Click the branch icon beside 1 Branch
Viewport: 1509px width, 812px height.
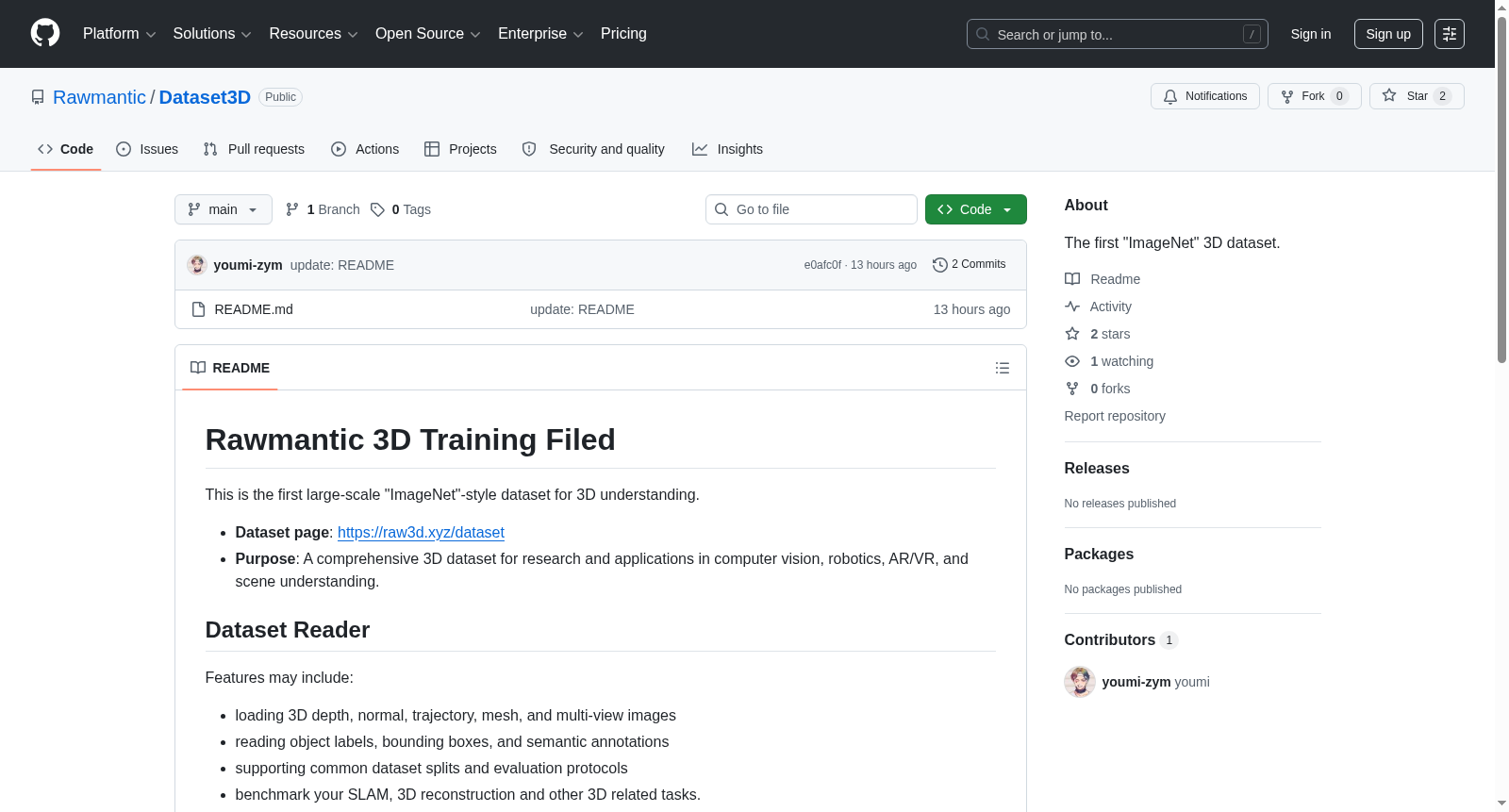pyautogui.click(x=292, y=209)
